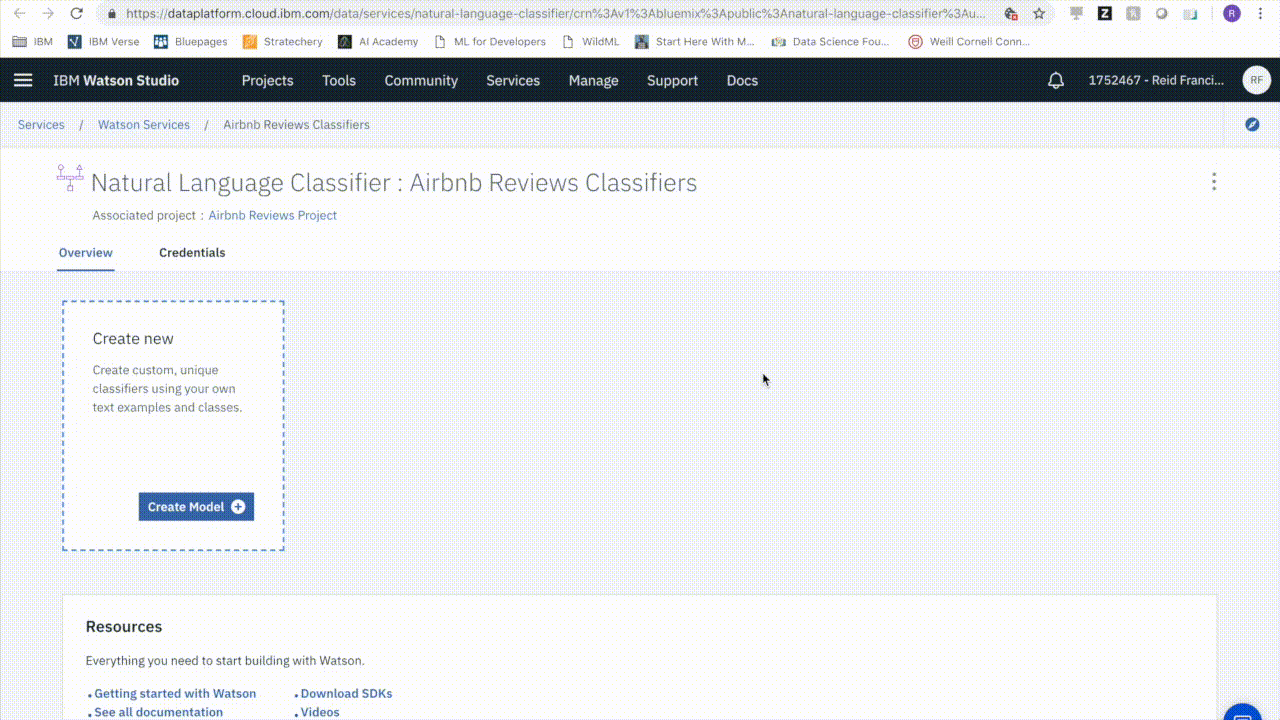Go back in browser history
This screenshot has width=1280, height=720.
pos(20,14)
